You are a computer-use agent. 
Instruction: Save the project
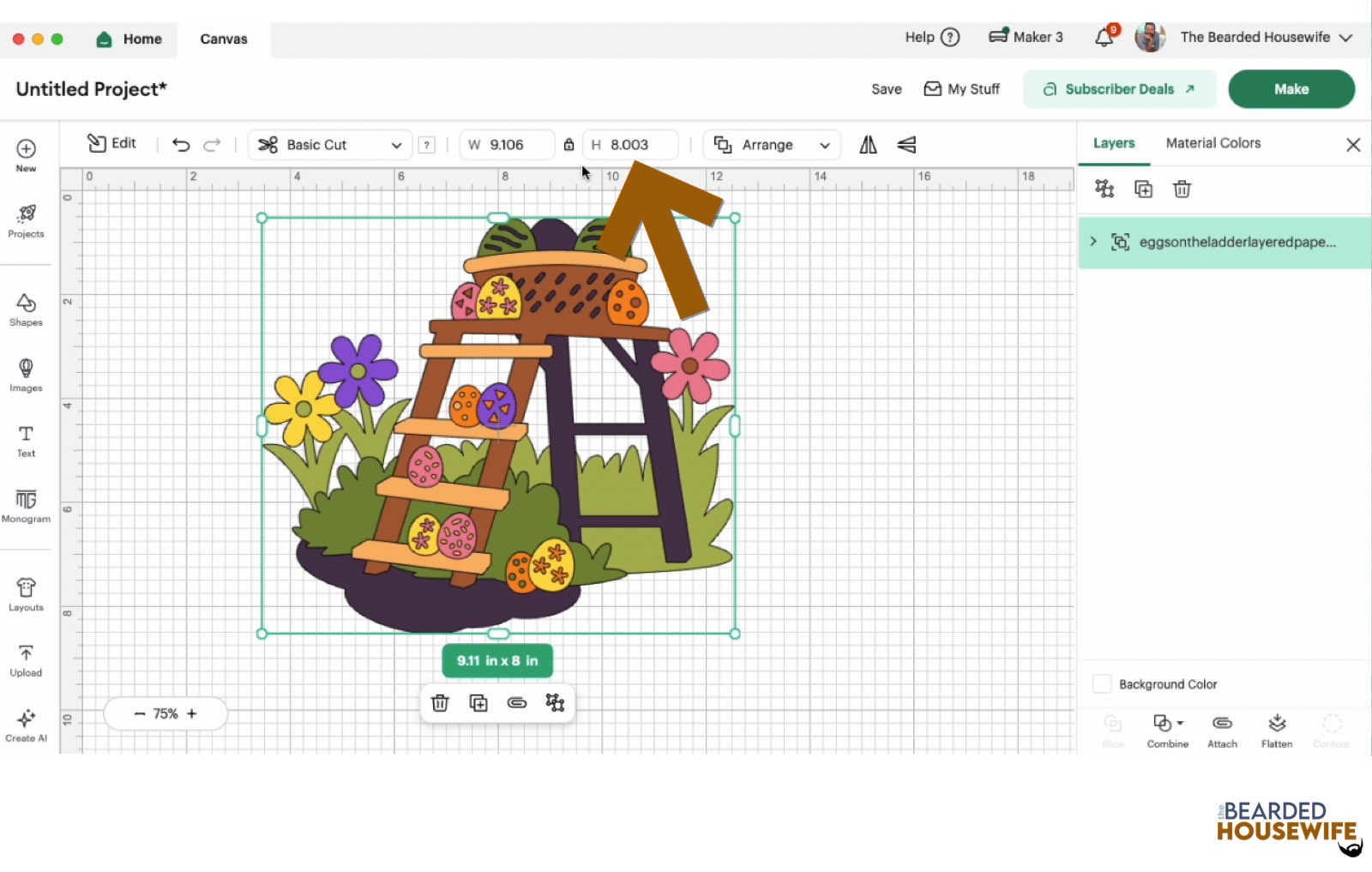(x=887, y=89)
